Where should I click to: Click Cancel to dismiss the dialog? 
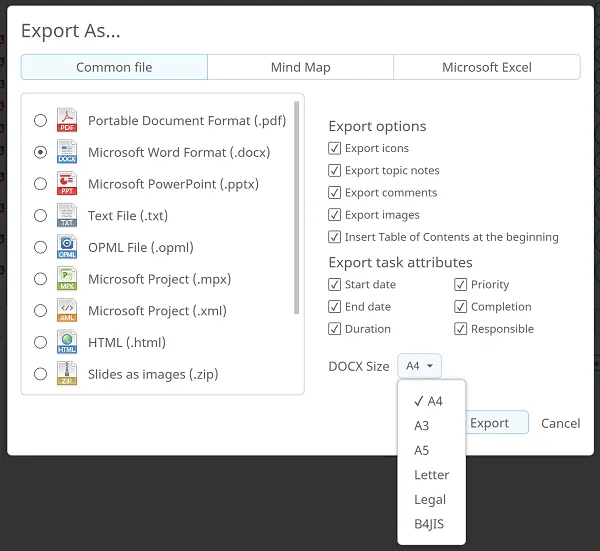pos(560,423)
